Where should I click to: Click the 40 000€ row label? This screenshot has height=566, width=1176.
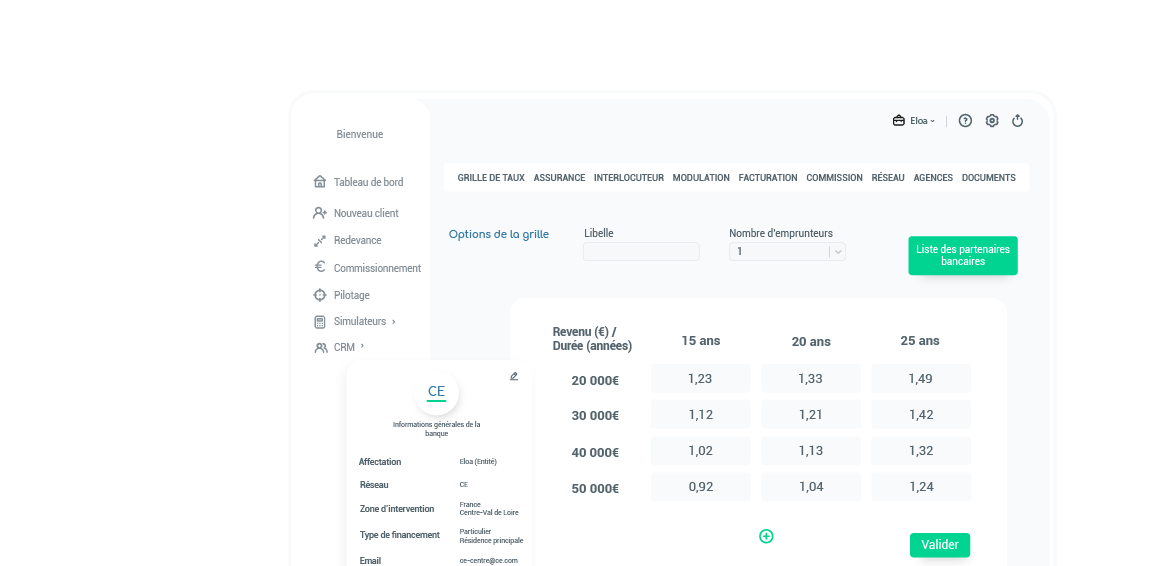[595, 453]
